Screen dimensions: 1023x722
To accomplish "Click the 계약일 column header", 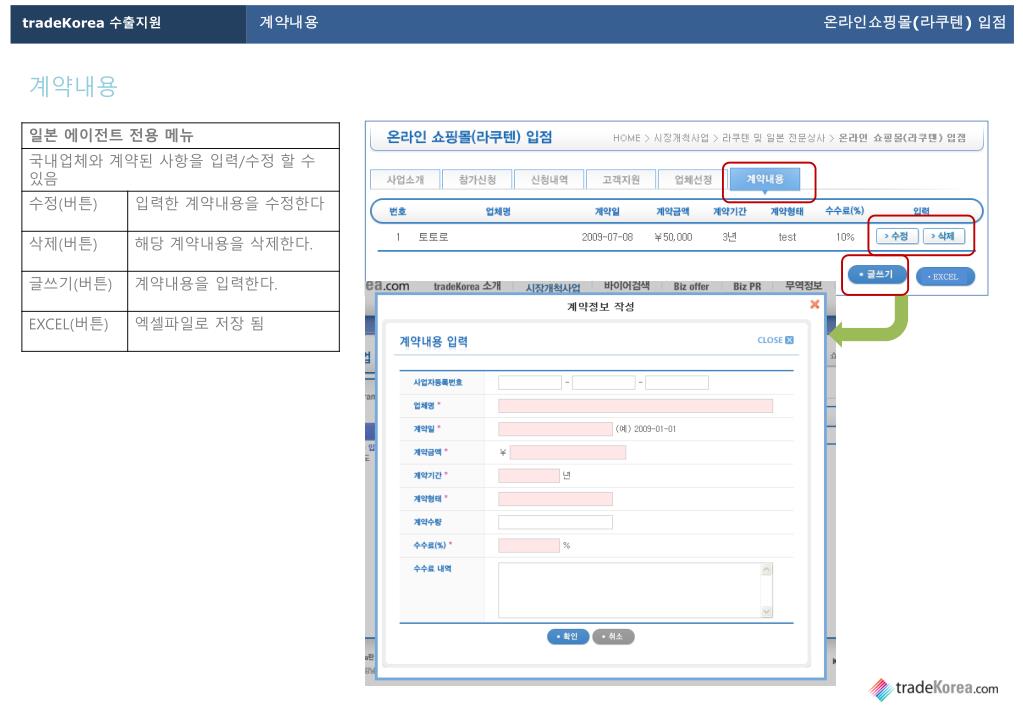I will pyautogui.click(x=607, y=211).
